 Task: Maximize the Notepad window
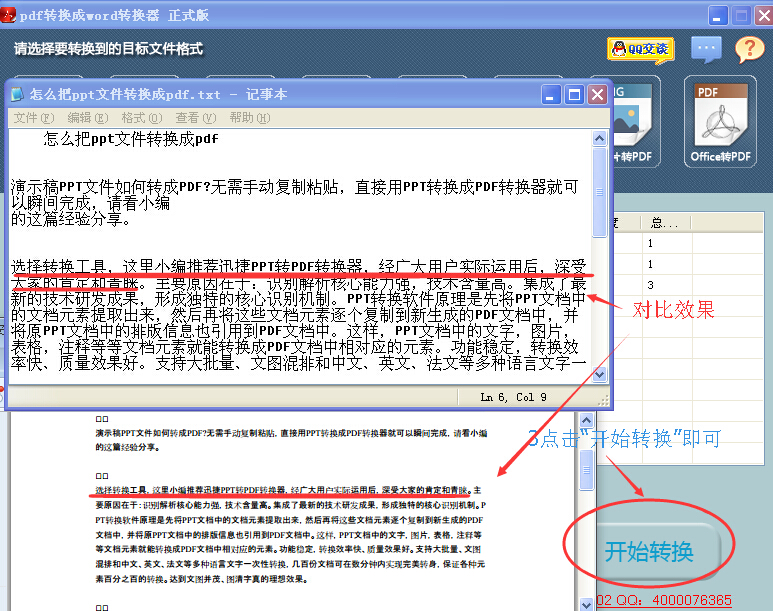coord(574,94)
